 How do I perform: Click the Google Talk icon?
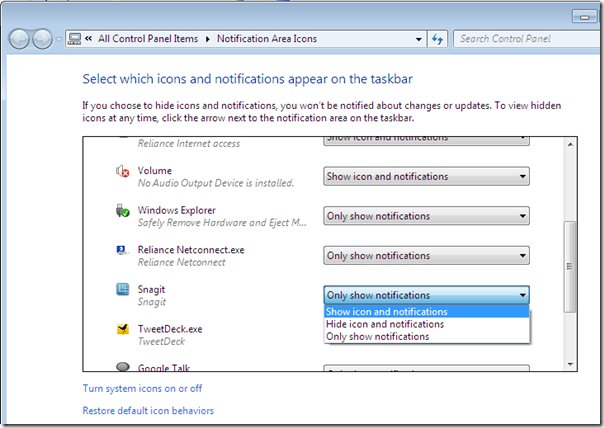122,366
